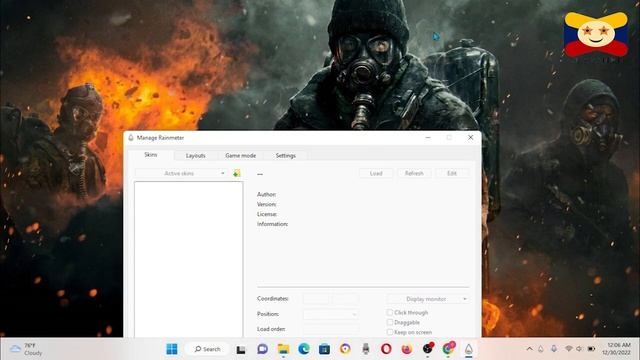The image size is (640, 360).
Task: Launch the Chat app from the taskbar
Action: coord(262,349)
